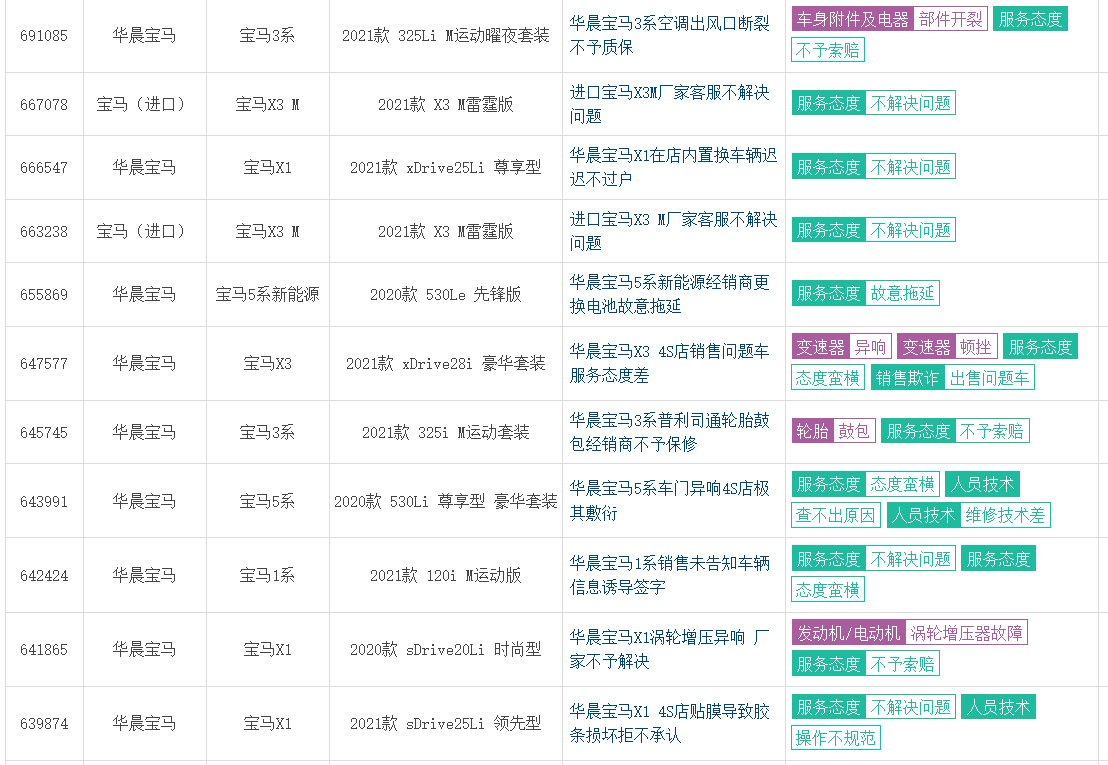Click complaint ID 667078
Image resolution: width=1108 pixels, height=765 pixels.
(44, 105)
